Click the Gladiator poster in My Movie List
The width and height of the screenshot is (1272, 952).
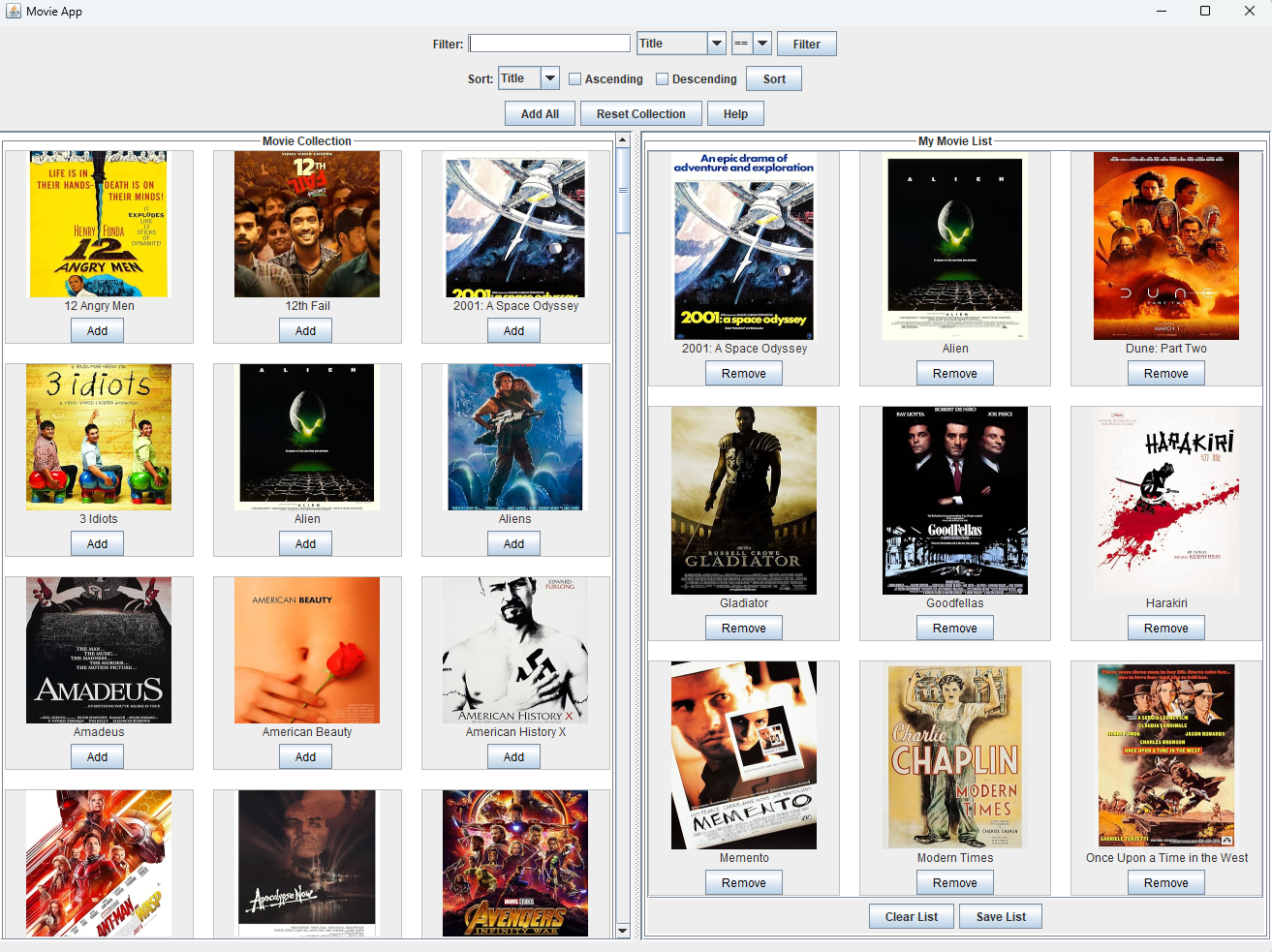(x=743, y=500)
